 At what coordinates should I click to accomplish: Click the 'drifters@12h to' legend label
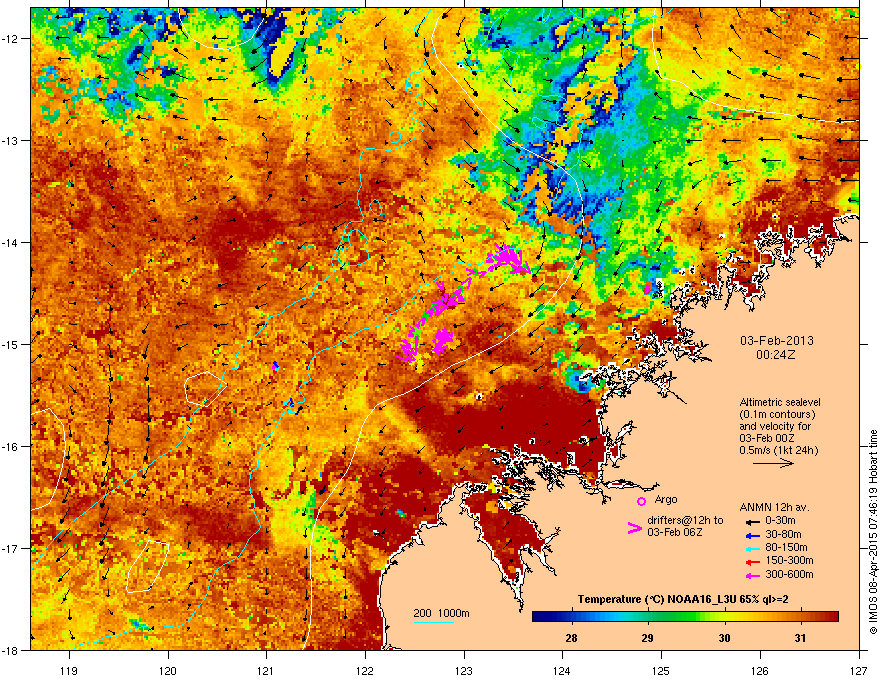(x=685, y=520)
